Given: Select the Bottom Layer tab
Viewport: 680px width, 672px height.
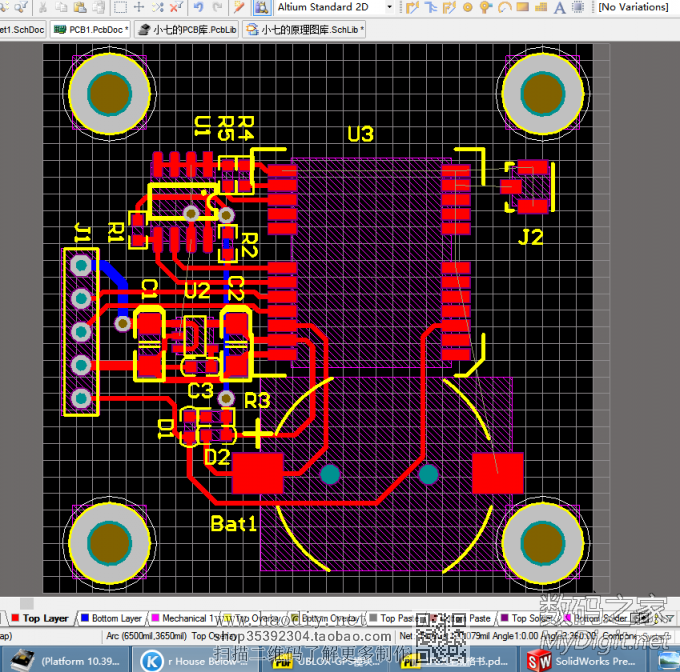Looking at the screenshot, I should [x=116, y=618].
